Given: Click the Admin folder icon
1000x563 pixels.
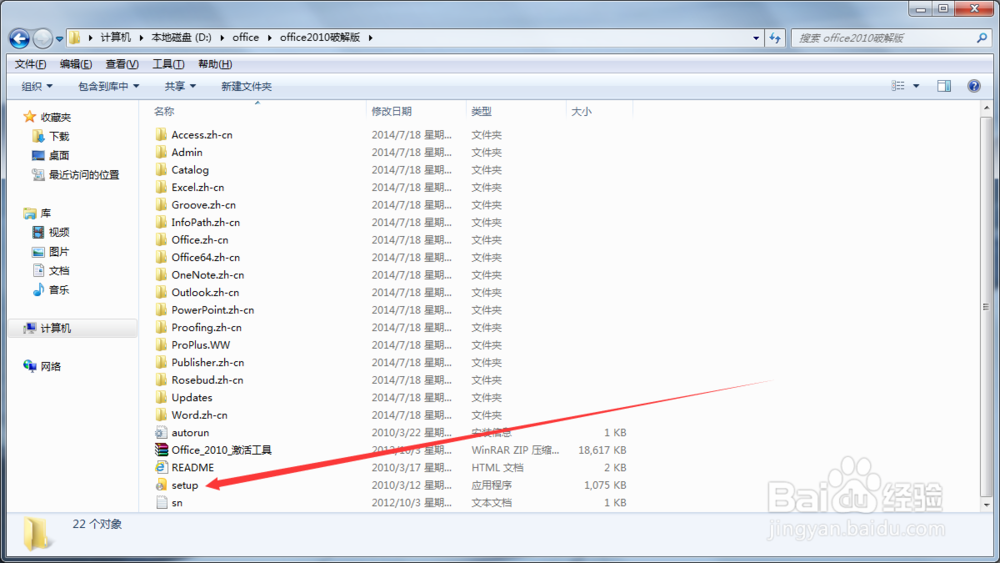Looking at the screenshot, I should tap(161, 152).
